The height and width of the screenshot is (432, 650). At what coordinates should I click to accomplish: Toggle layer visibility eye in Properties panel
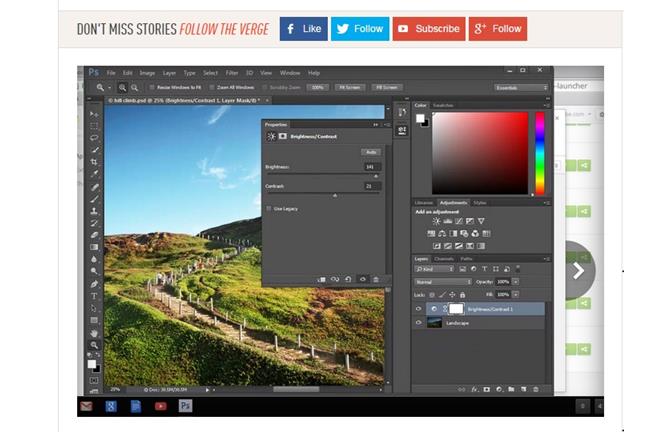coord(363,279)
